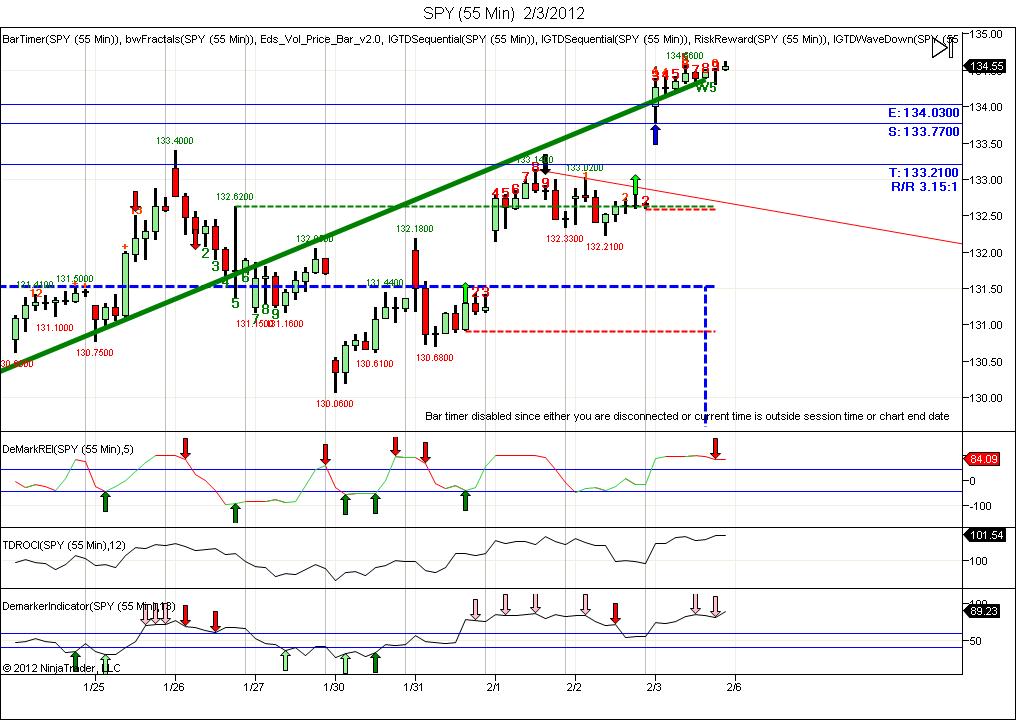1016x720 pixels.
Task: Click the 132.1800 fractal high label
Action: tap(415, 229)
